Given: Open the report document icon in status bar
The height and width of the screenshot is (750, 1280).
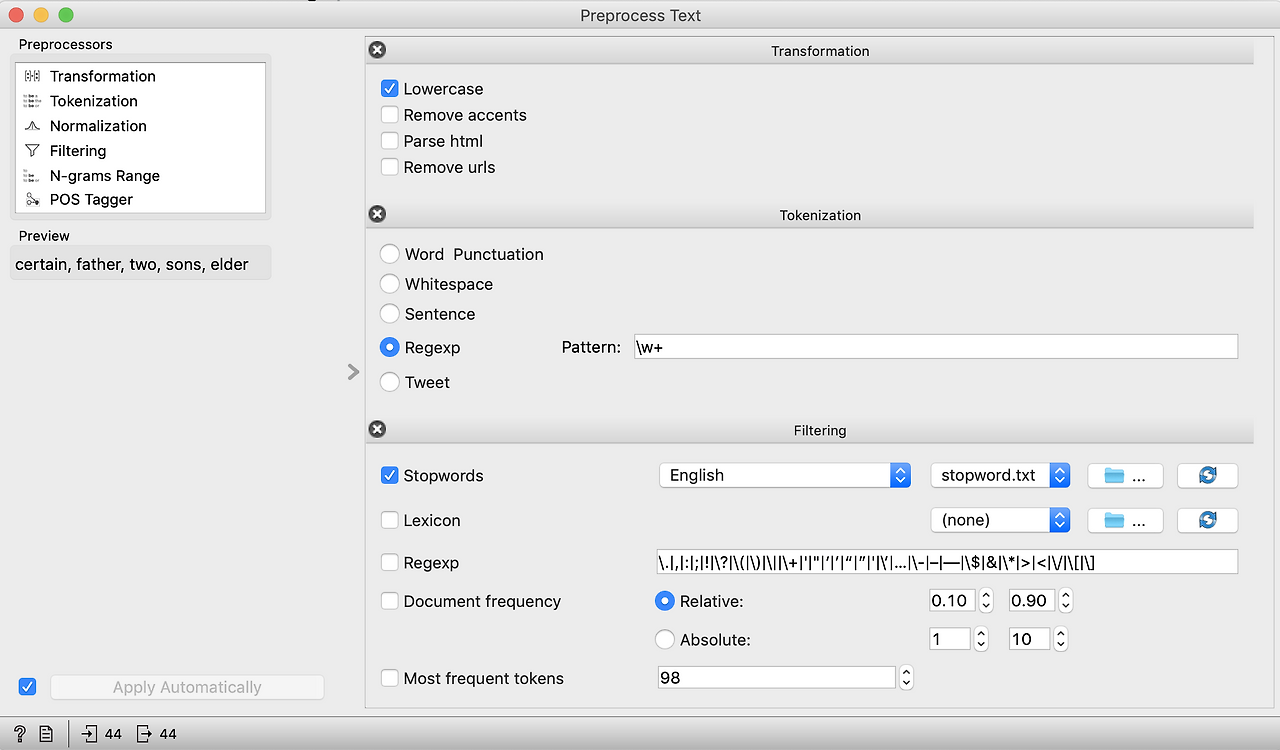Looking at the screenshot, I should [46, 733].
